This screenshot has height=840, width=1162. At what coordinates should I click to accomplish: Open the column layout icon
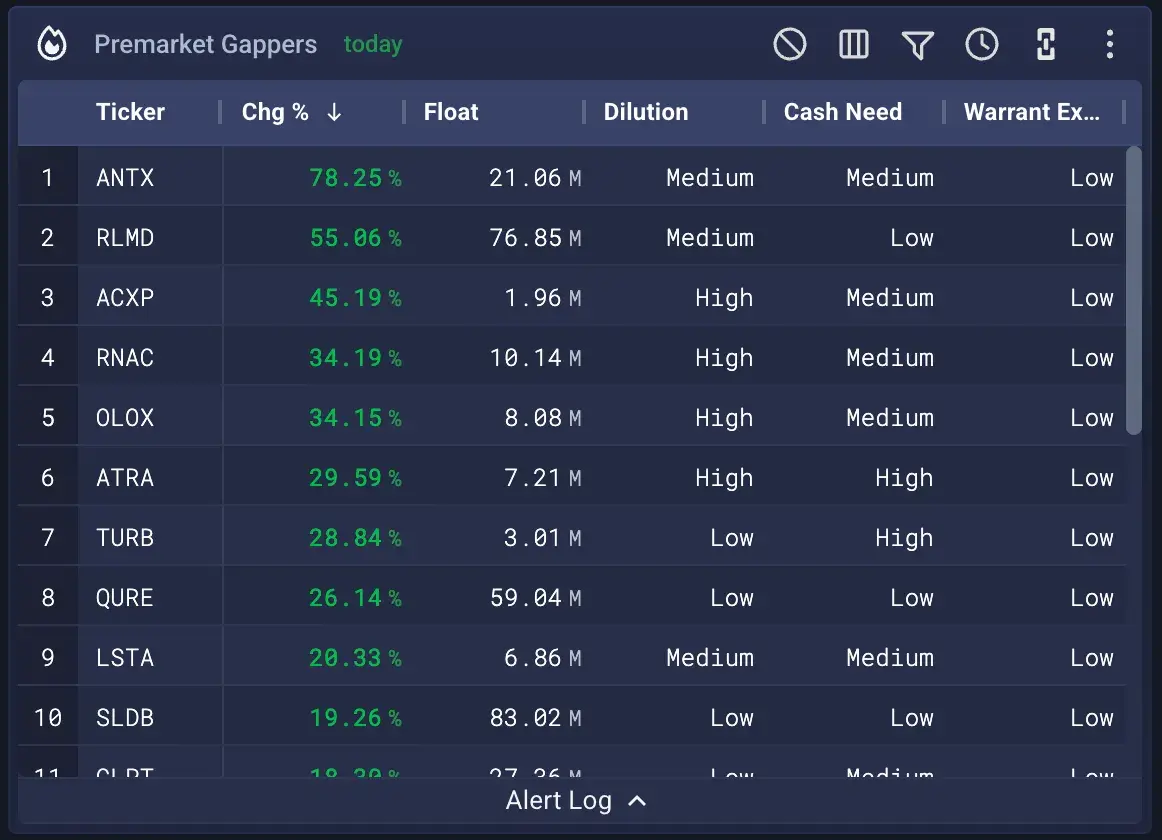coord(853,44)
